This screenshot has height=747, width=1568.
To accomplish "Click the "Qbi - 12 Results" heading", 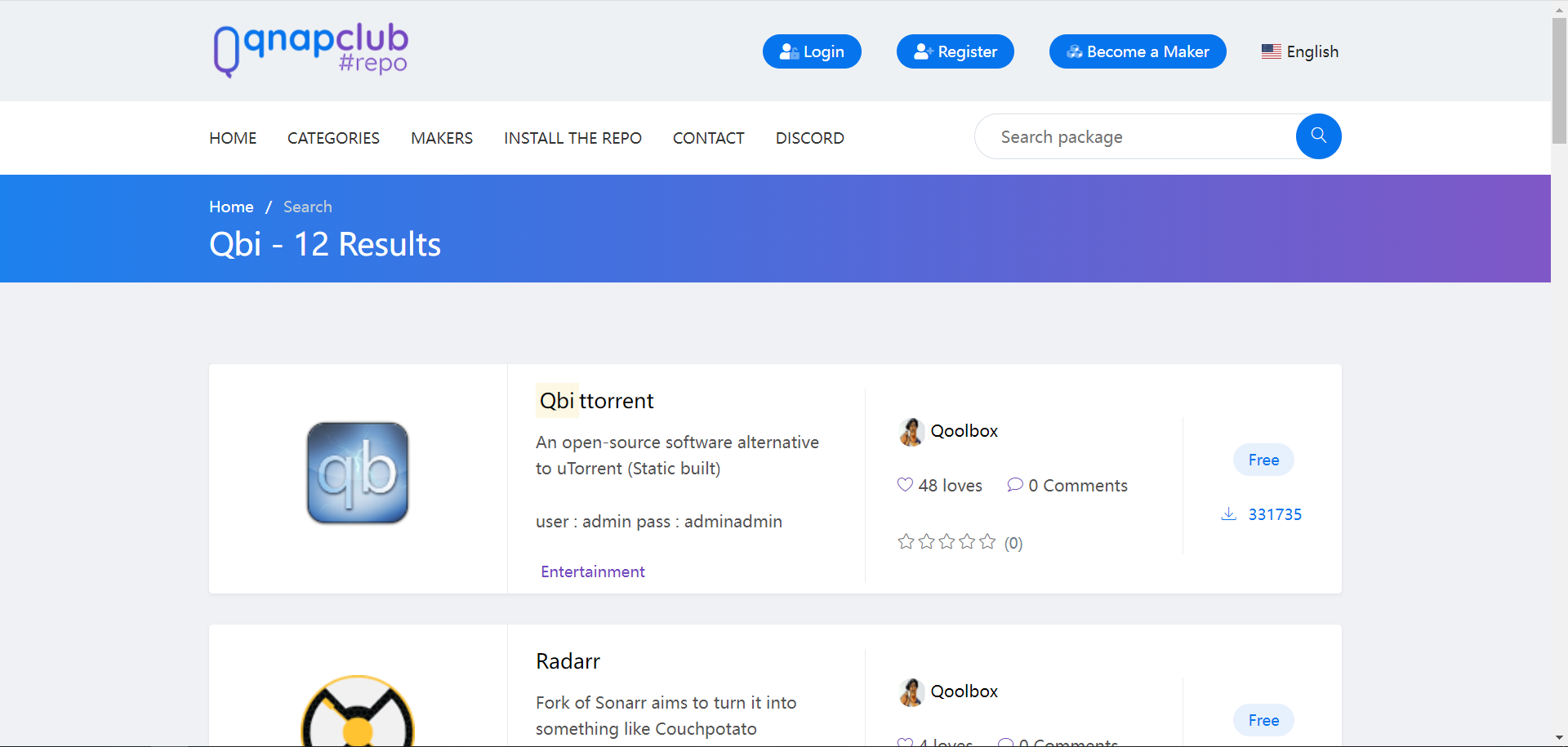I will coord(325,244).
